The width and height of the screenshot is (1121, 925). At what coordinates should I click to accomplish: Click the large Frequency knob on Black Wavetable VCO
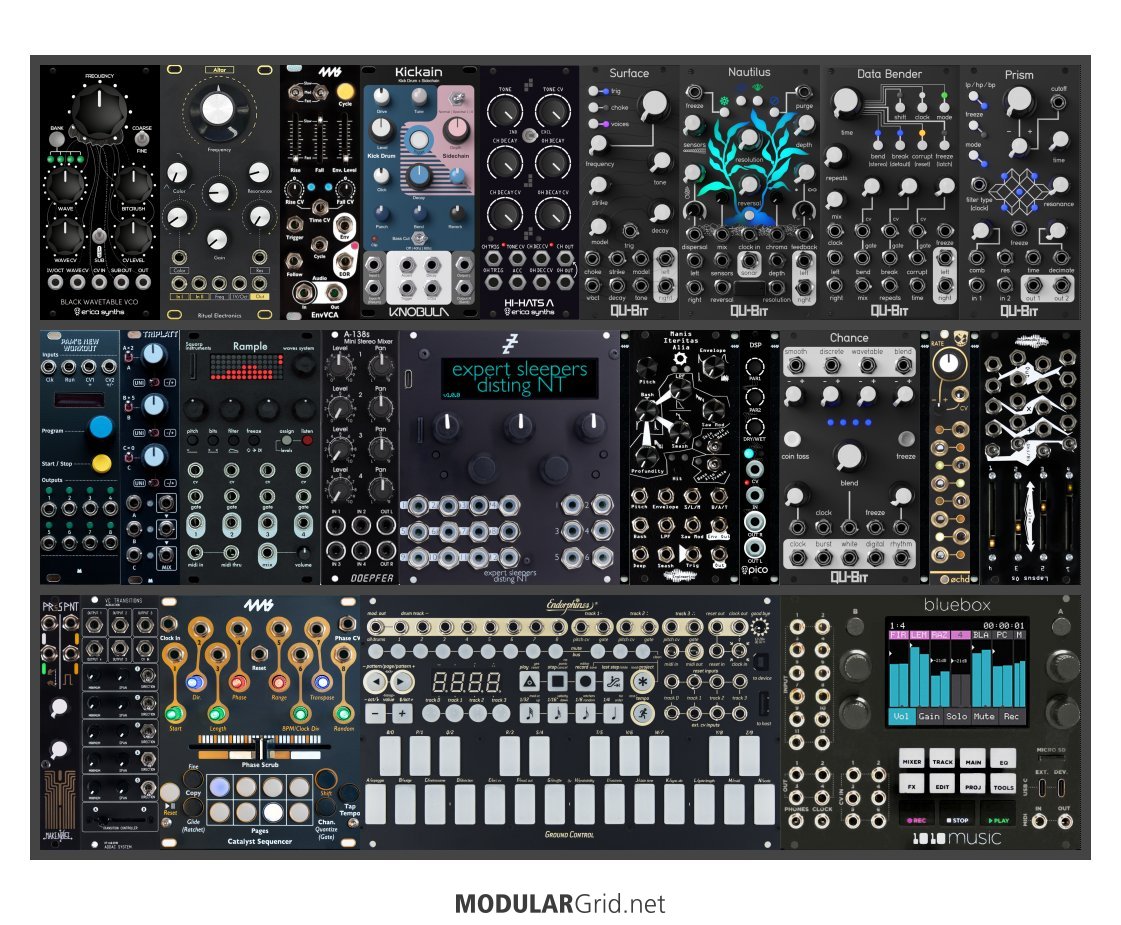click(99, 112)
